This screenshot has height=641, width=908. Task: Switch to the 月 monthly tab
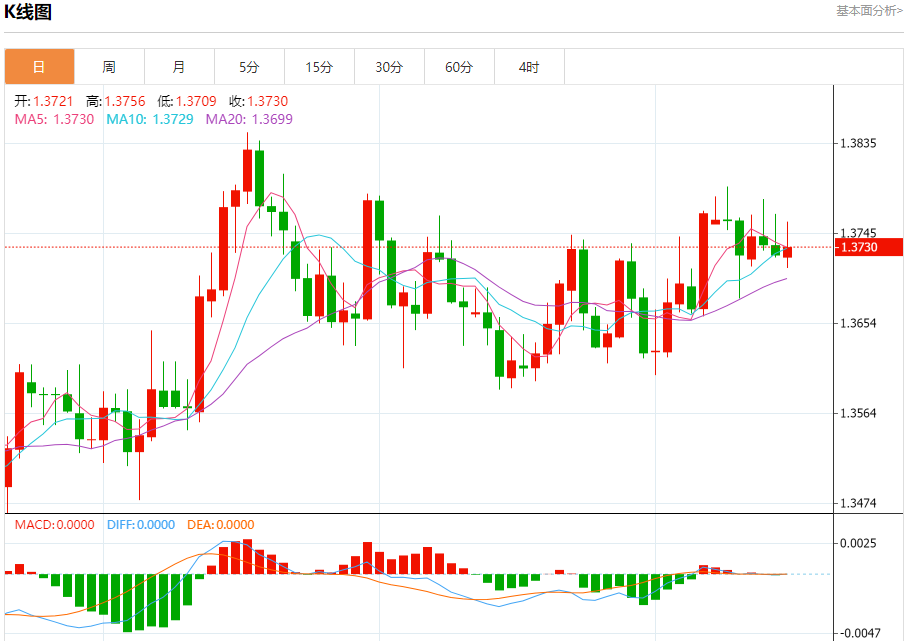pyautogui.click(x=180, y=67)
